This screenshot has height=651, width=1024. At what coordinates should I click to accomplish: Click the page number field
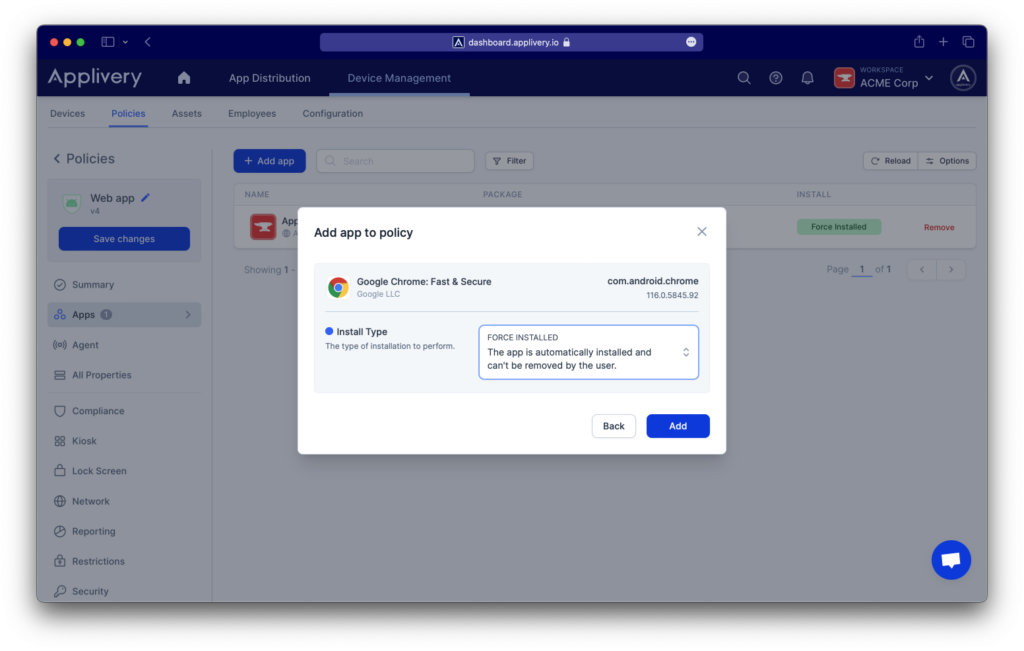(861, 269)
